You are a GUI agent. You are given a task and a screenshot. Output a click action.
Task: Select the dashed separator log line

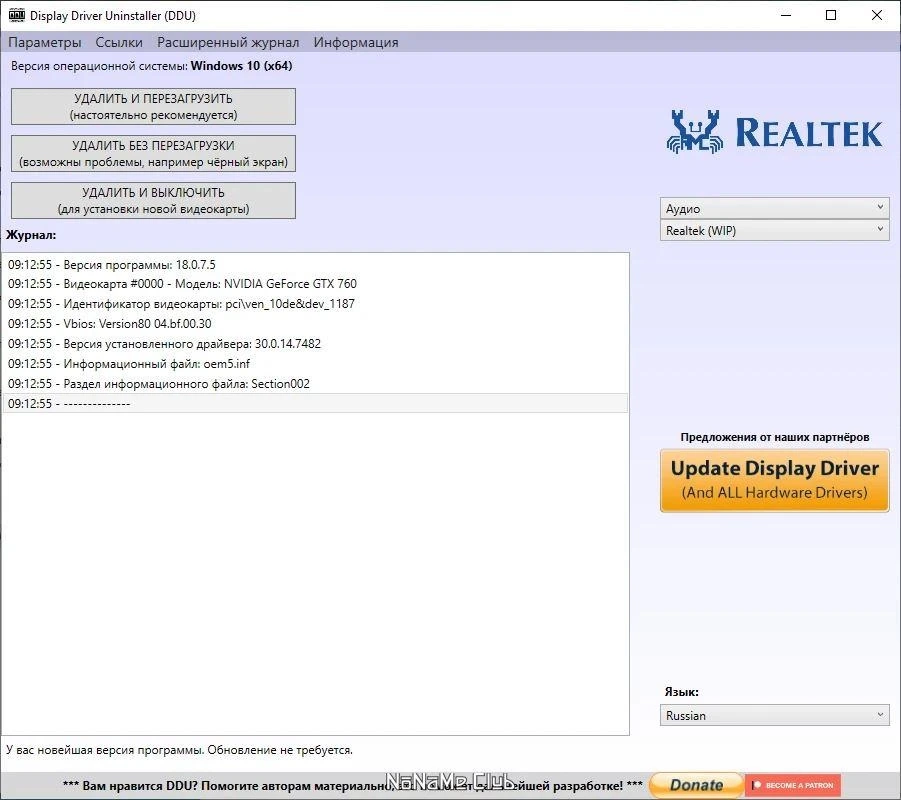pyautogui.click(x=315, y=403)
